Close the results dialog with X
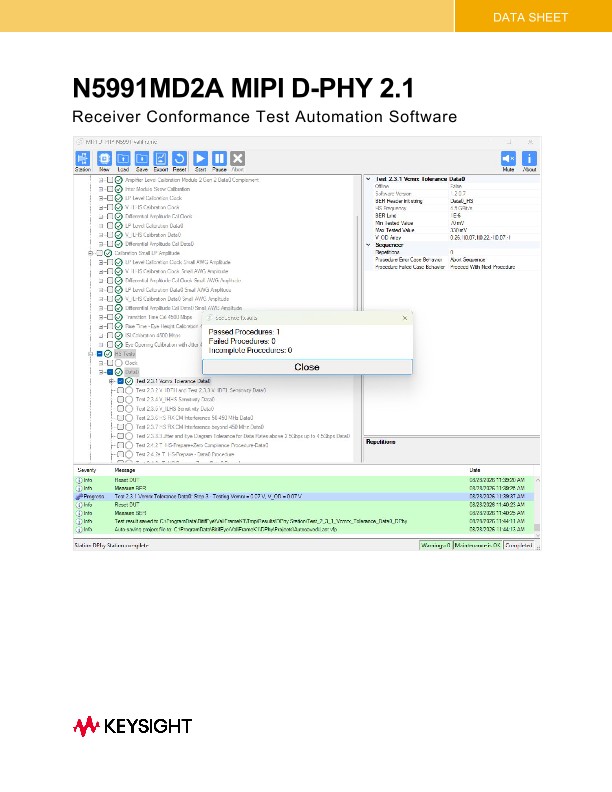The width and height of the screenshot is (612, 792). pos(404,318)
